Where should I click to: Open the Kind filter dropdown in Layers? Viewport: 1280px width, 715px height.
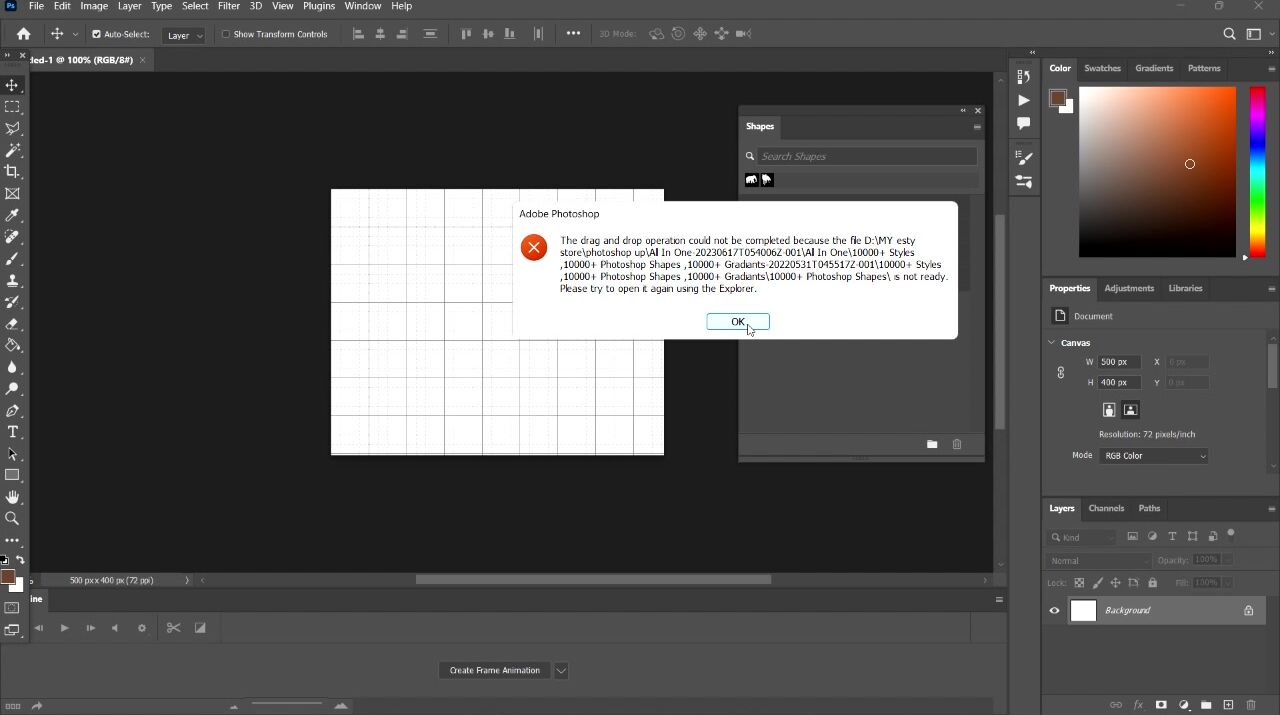(x=1082, y=537)
